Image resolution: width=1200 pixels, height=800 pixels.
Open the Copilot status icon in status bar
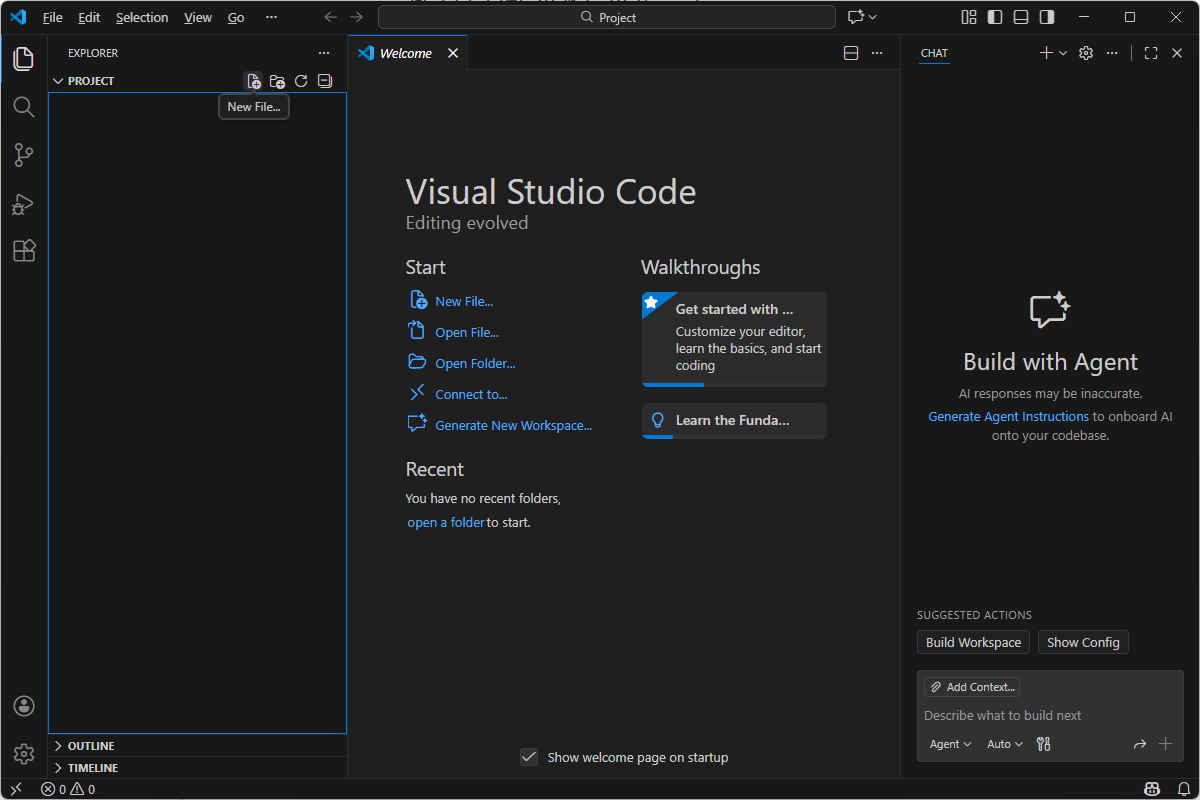(x=1152, y=789)
